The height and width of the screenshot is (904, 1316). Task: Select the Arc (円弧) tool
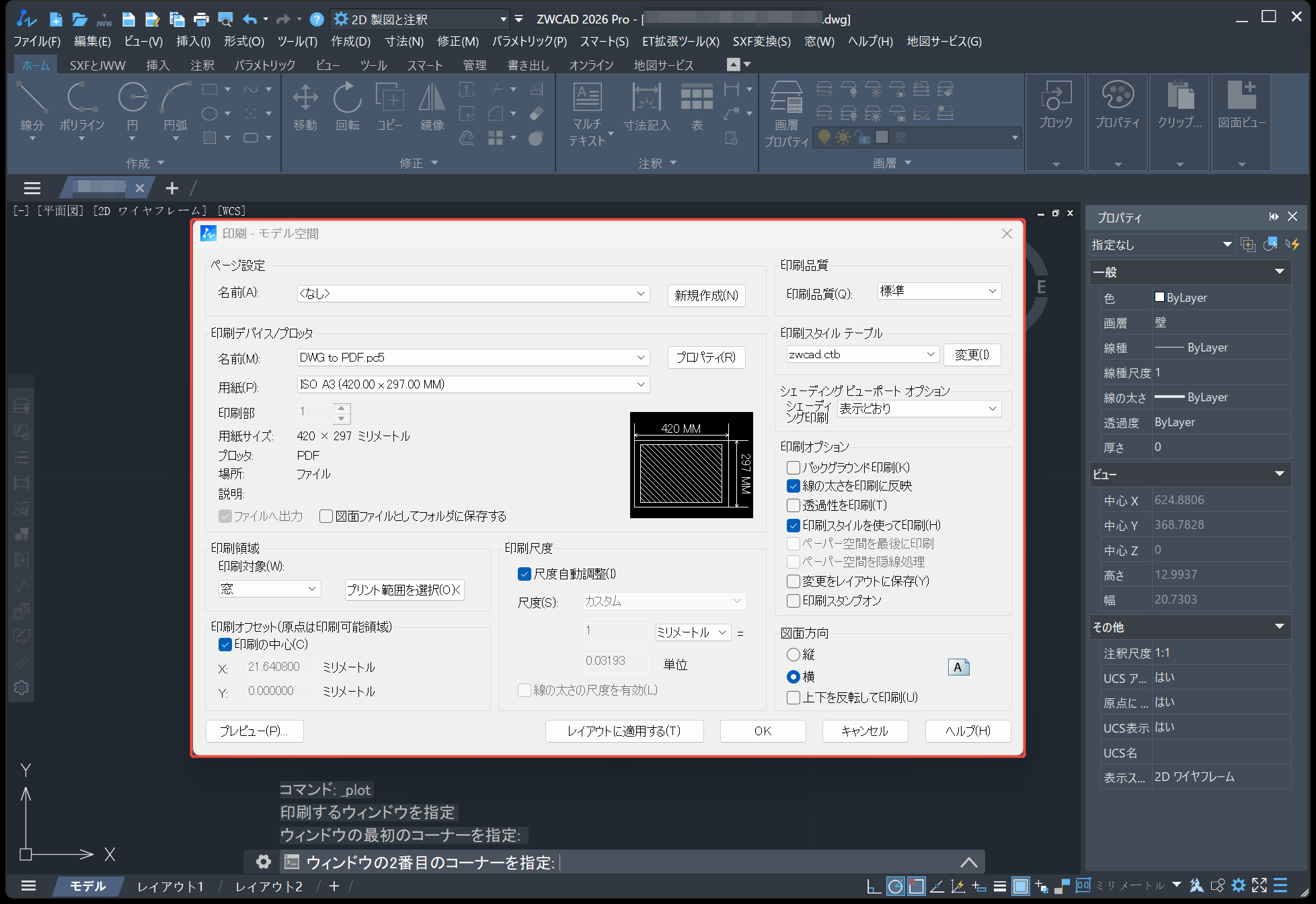coord(176,108)
